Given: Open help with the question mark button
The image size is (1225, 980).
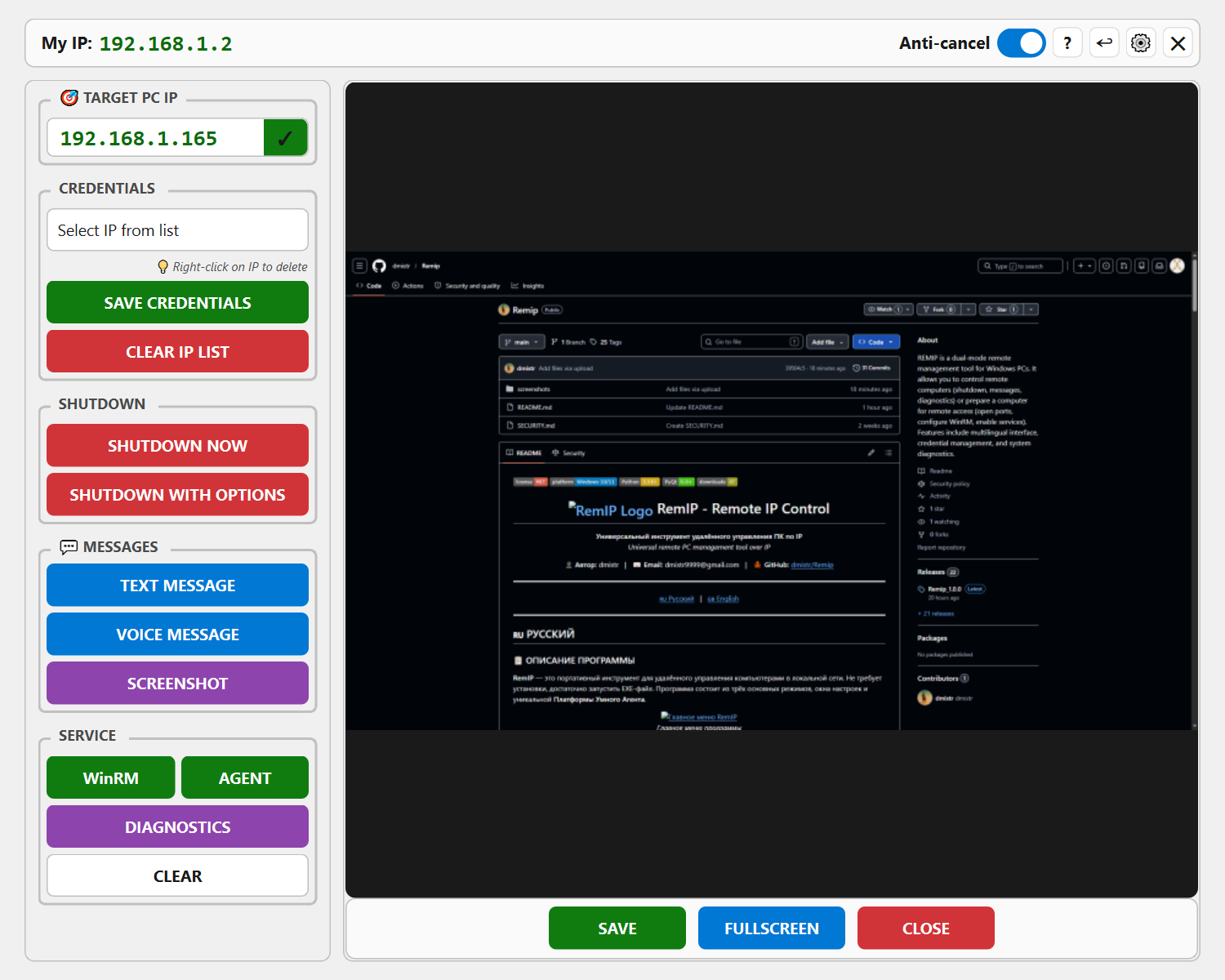Looking at the screenshot, I should point(1067,43).
